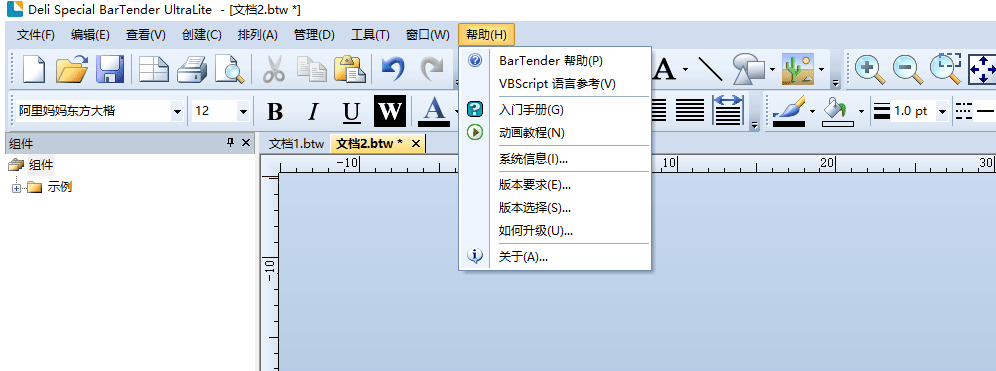Screen dimensions: 996x371
Task: Click the line color paintbrush icon
Action: [x=789, y=111]
